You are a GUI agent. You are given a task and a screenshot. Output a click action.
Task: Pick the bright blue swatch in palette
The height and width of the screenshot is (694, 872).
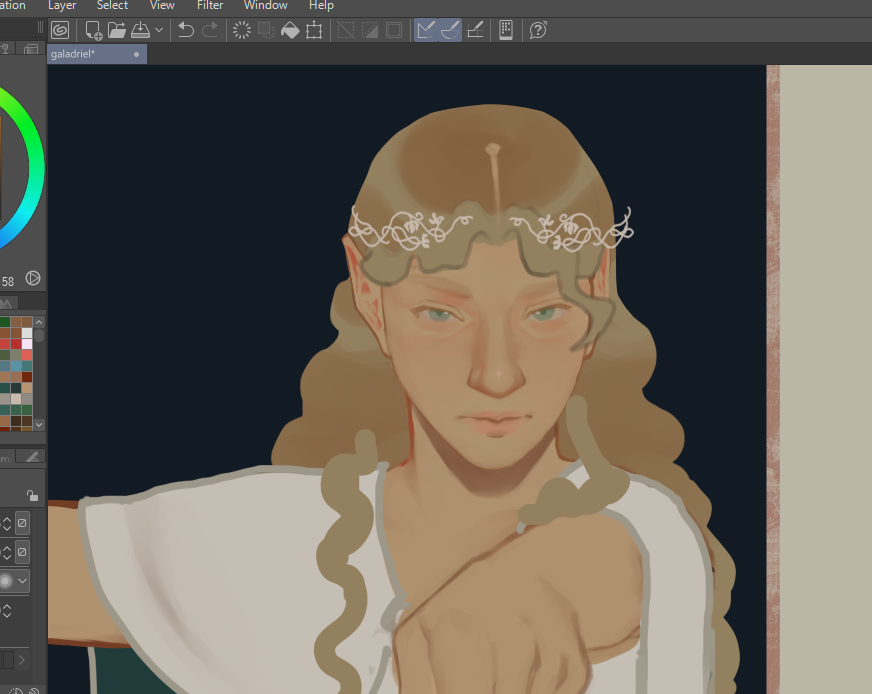tap(16, 366)
